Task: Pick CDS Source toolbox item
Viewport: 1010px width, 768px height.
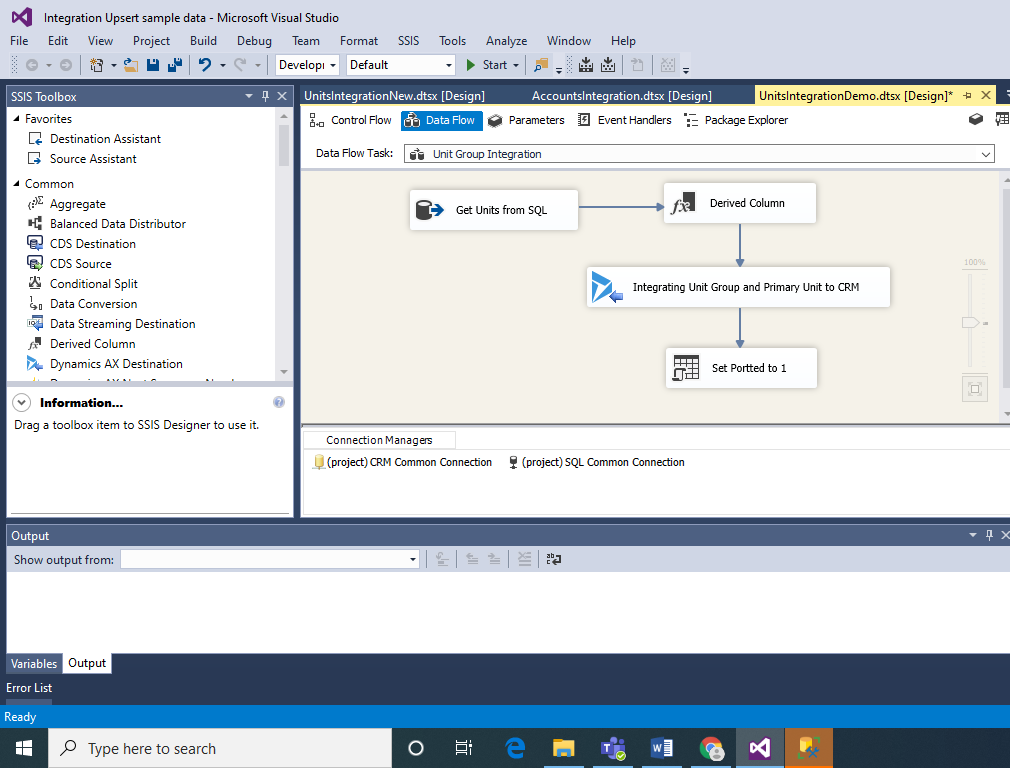Action: [x=81, y=264]
